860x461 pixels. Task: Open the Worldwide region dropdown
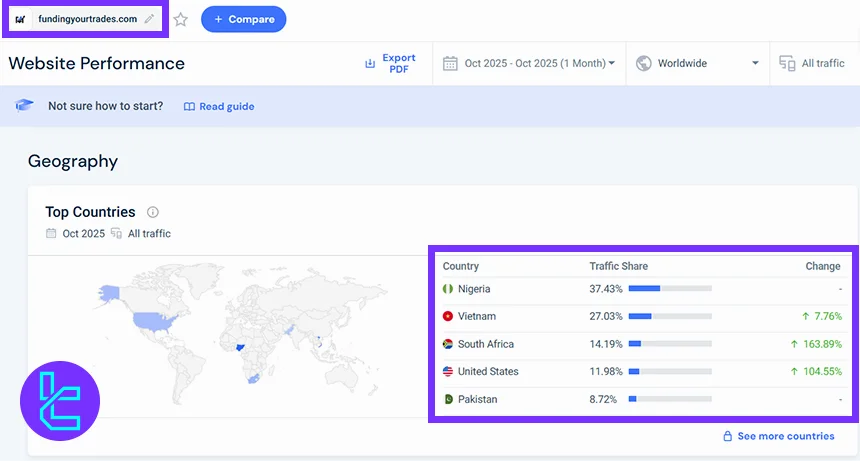[697, 64]
